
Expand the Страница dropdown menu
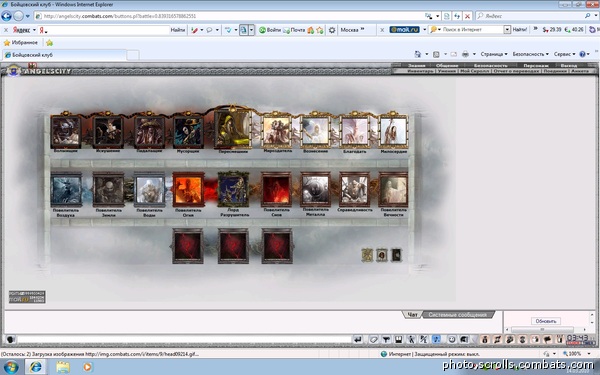click(x=494, y=54)
